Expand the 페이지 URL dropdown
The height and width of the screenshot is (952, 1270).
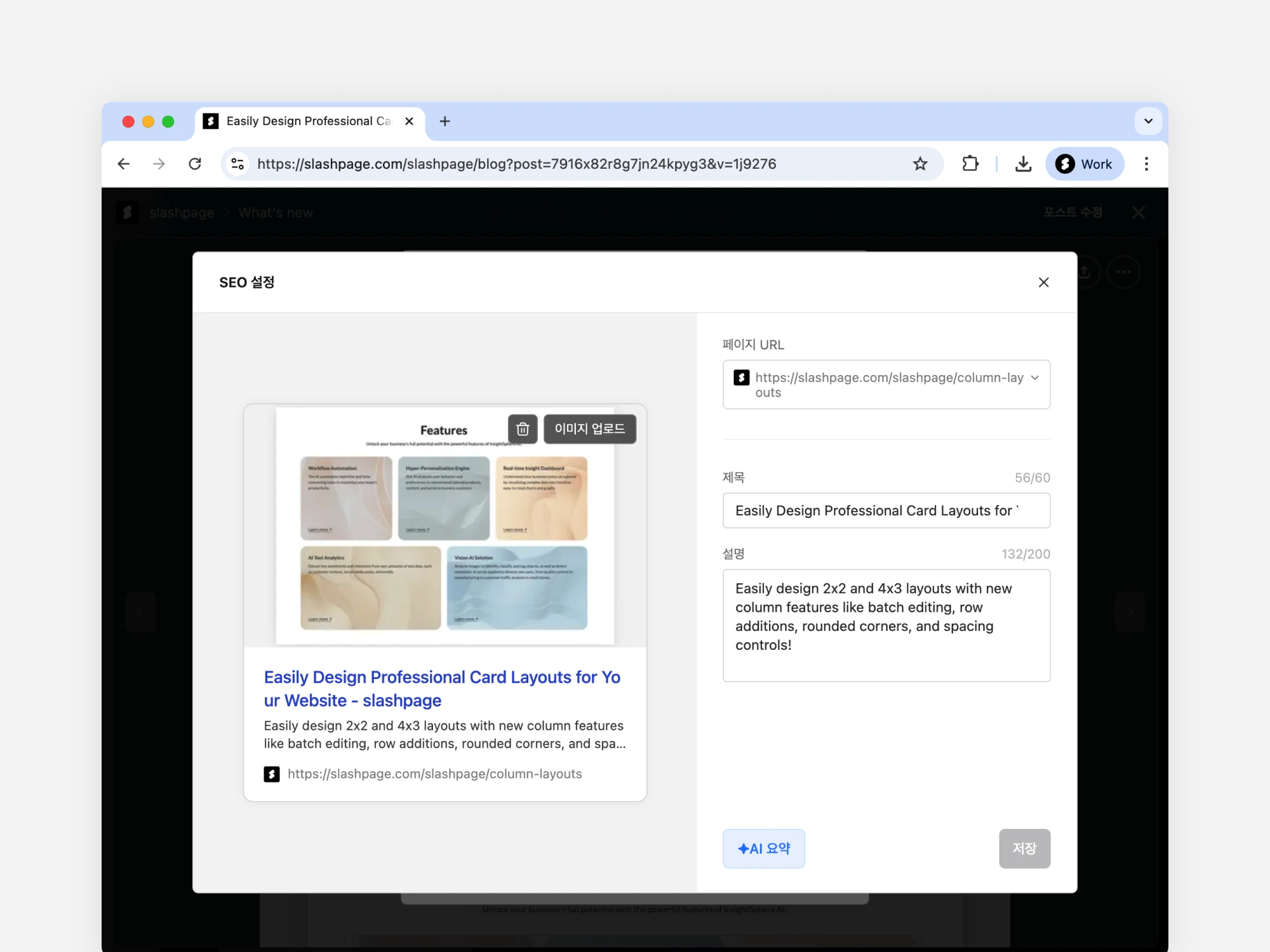tap(1035, 378)
